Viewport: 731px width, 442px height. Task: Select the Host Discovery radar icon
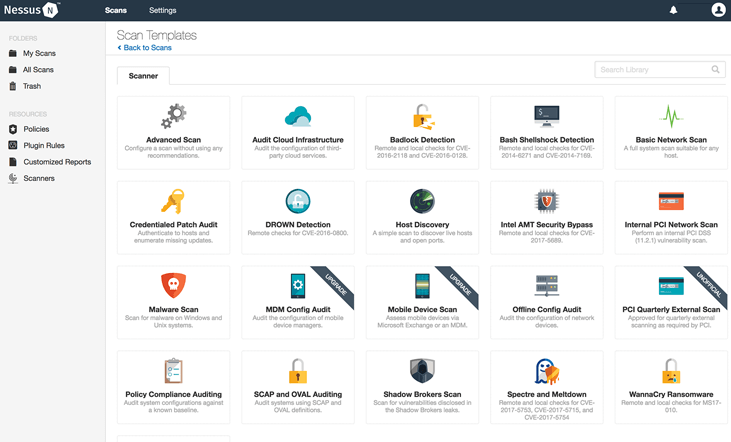point(422,201)
